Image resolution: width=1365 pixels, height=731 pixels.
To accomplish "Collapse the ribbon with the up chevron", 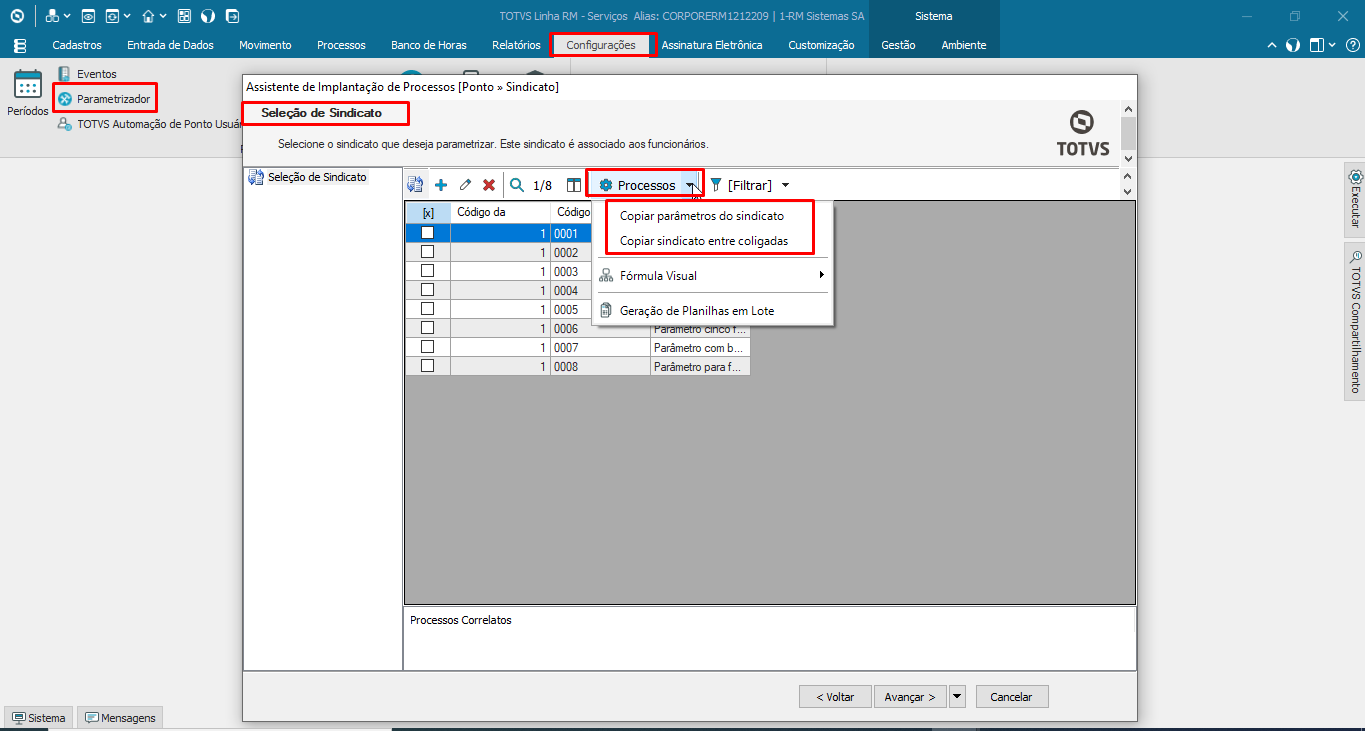I will pyautogui.click(x=1272, y=45).
